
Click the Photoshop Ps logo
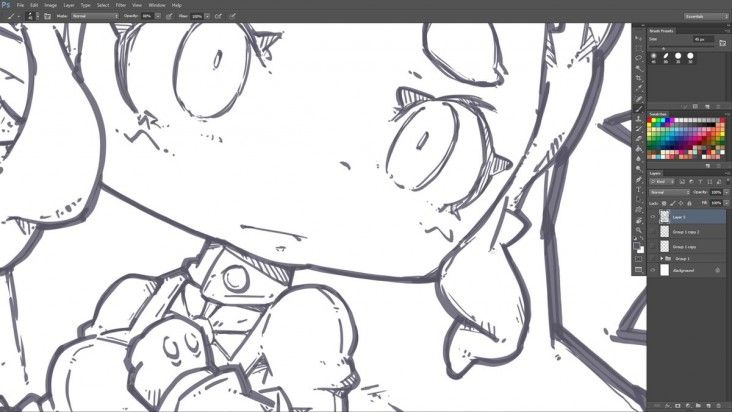tap(6, 5)
